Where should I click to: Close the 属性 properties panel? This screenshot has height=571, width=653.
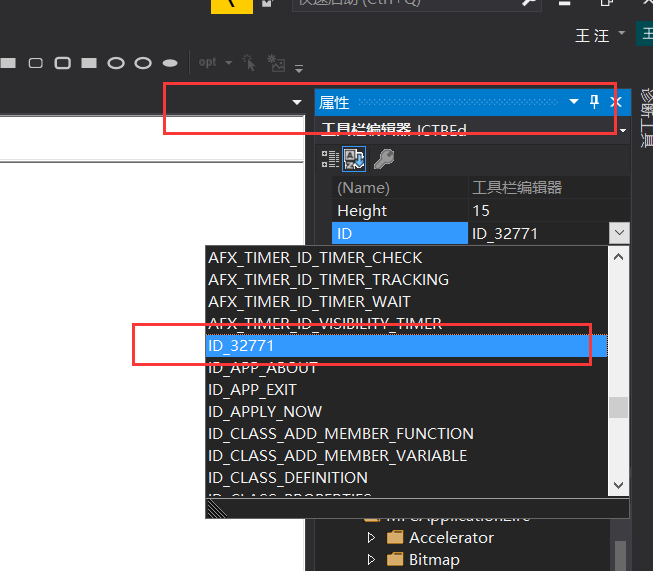pyautogui.click(x=616, y=102)
